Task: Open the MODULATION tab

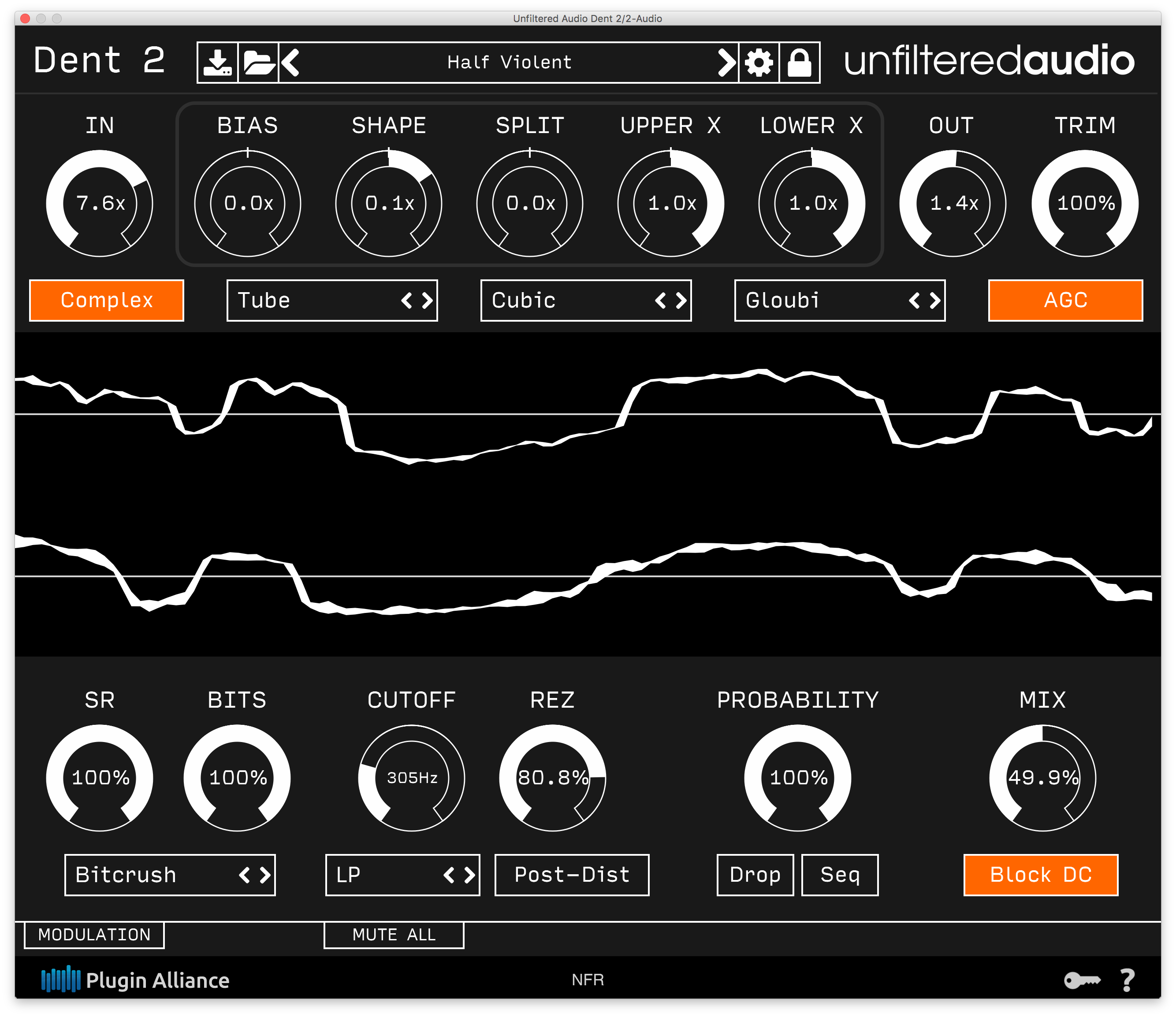Action: coord(94,935)
